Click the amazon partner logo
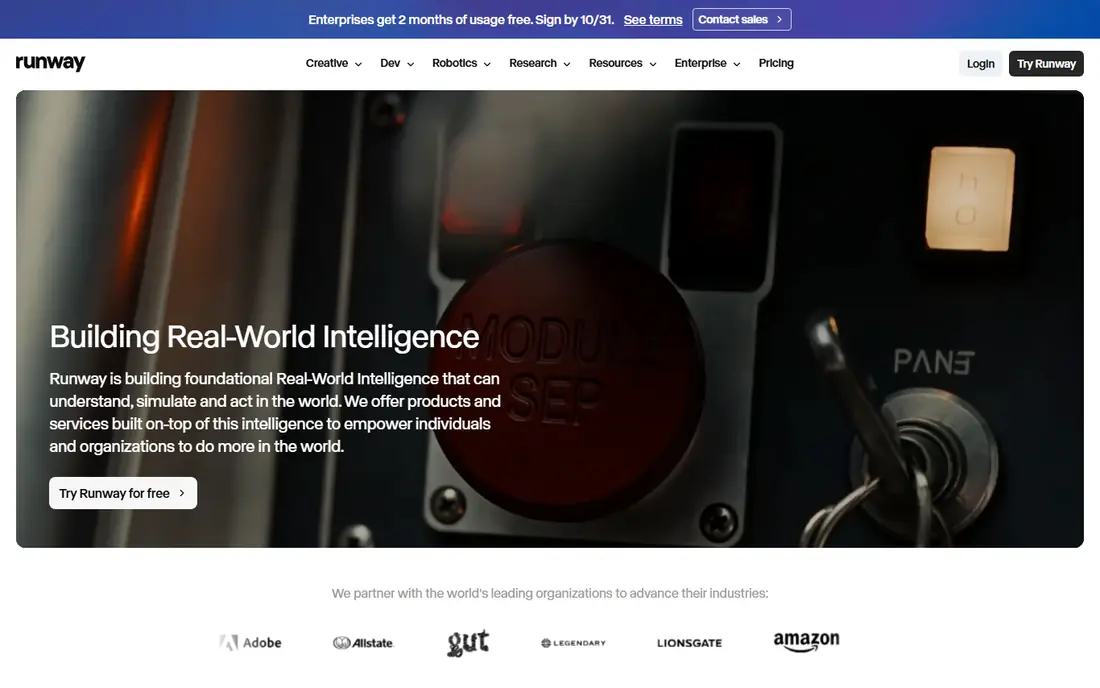Image resolution: width=1100 pixels, height=688 pixels. [806, 642]
